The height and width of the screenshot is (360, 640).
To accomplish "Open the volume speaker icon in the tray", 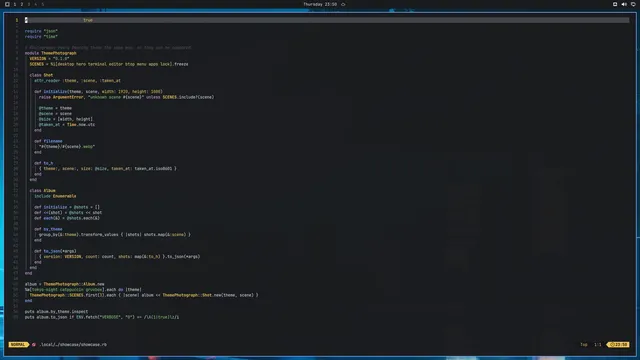I will (624, 4).
